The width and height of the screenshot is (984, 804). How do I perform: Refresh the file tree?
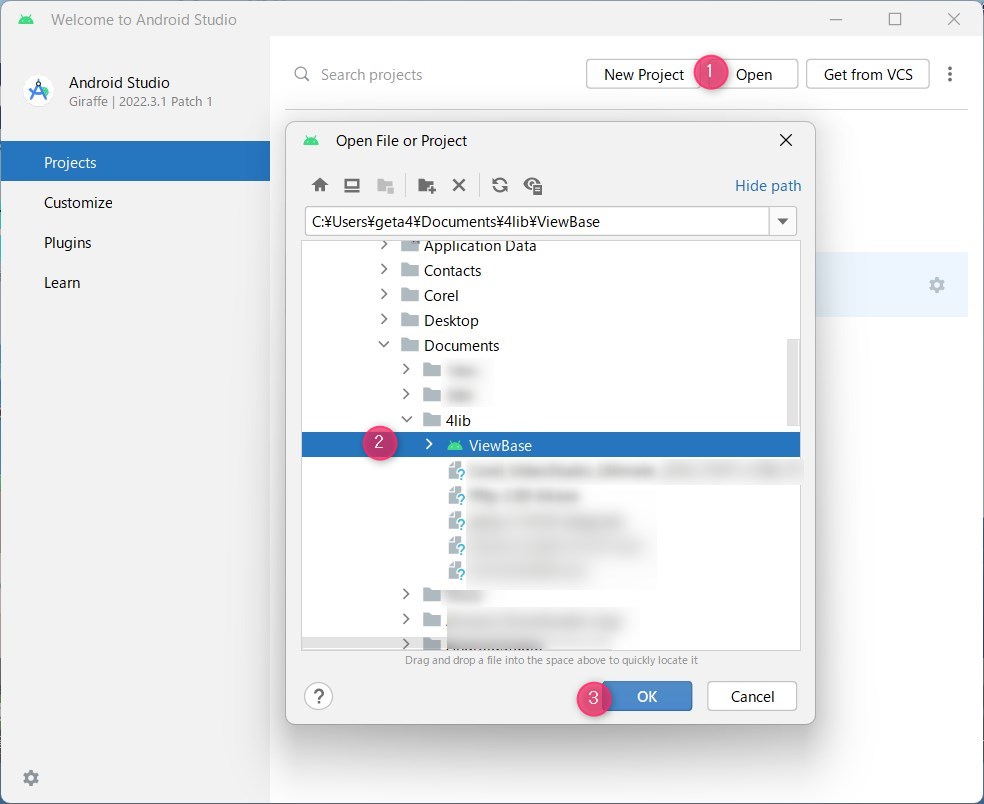[500, 185]
